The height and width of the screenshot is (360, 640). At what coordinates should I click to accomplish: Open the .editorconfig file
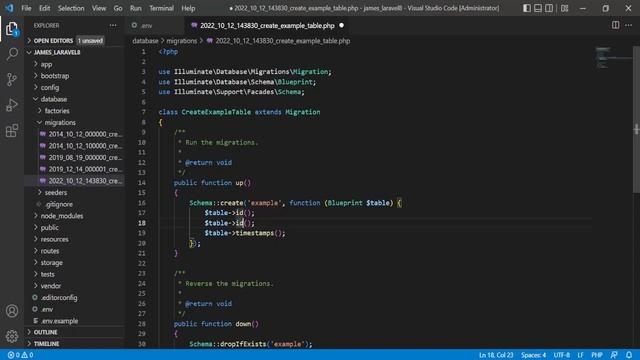click(x=75, y=298)
